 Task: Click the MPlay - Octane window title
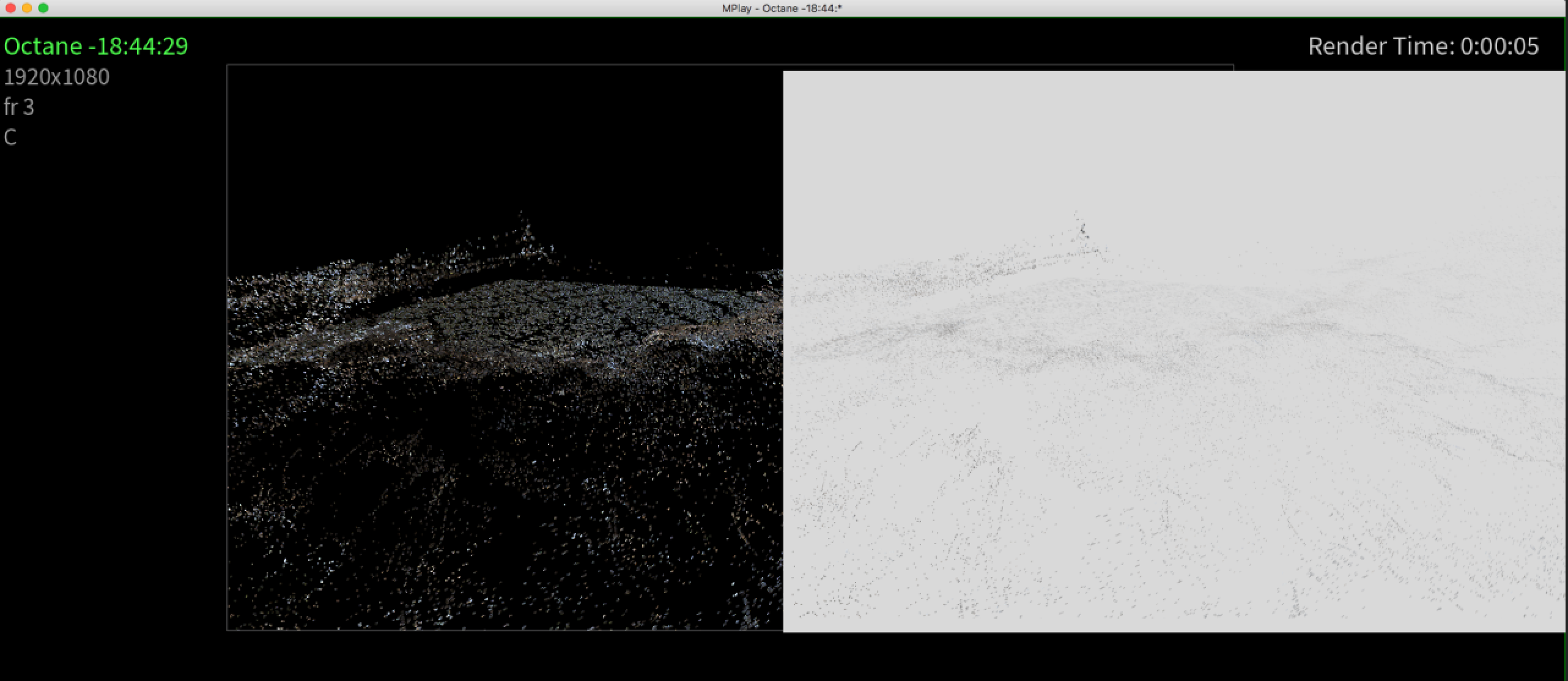pyautogui.click(x=782, y=8)
